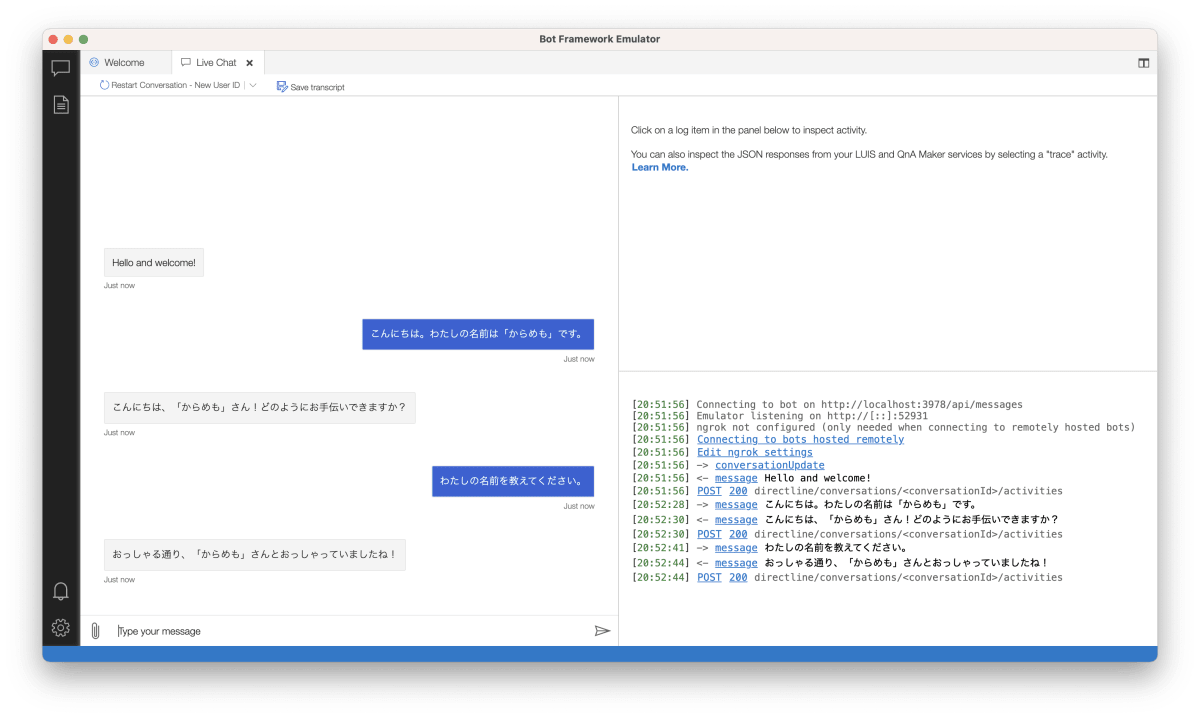
Task: Click 200 status link at 20:51:56
Action: click(738, 491)
